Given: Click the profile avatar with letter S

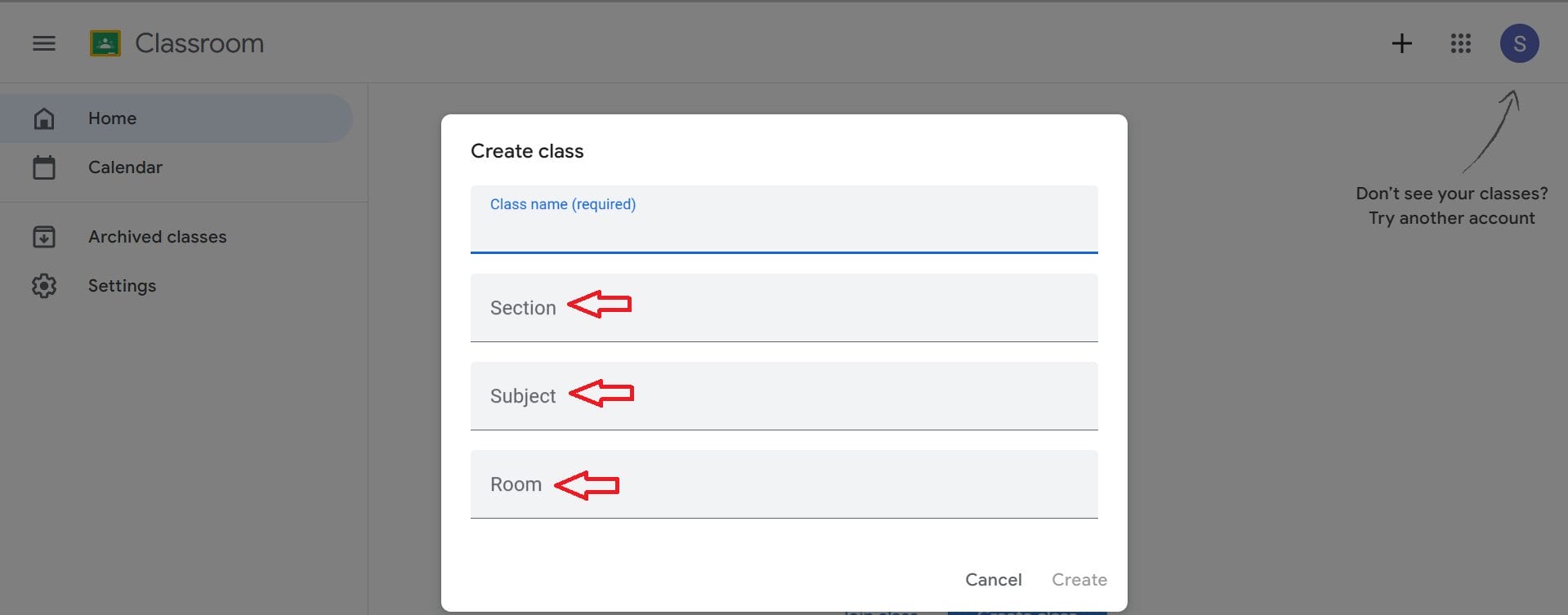Looking at the screenshot, I should [1520, 43].
